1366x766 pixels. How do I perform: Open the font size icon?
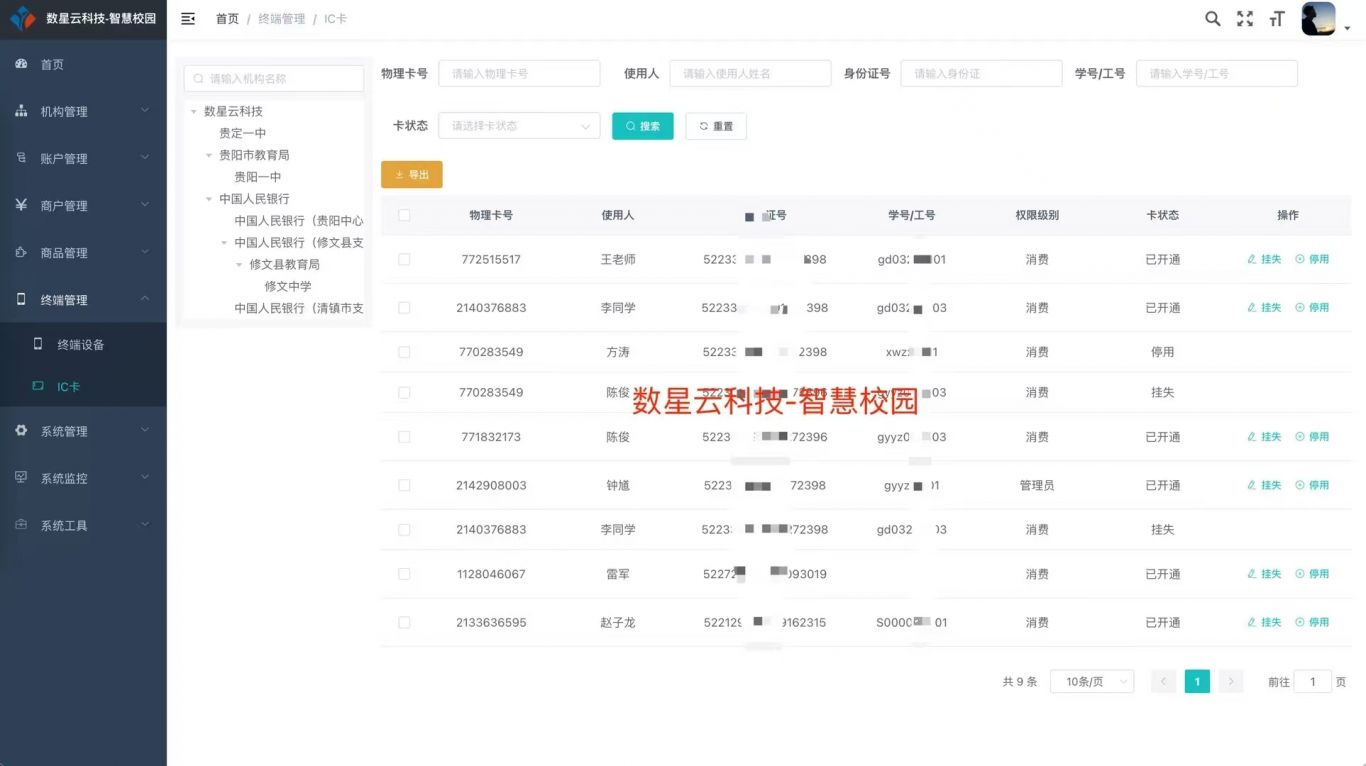(1277, 18)
